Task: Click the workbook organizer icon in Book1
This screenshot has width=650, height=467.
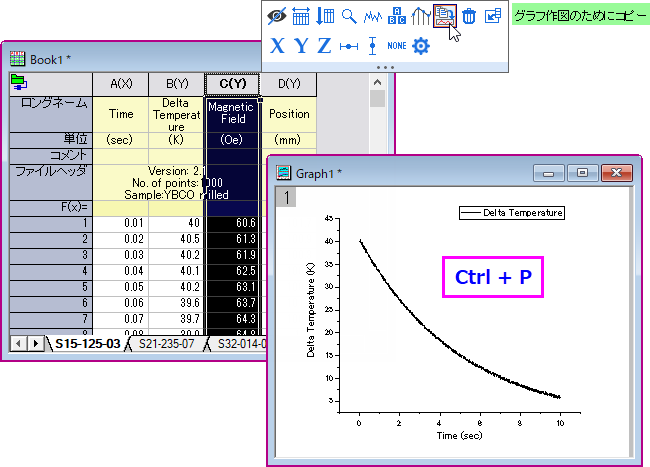Action: (19, 82)
